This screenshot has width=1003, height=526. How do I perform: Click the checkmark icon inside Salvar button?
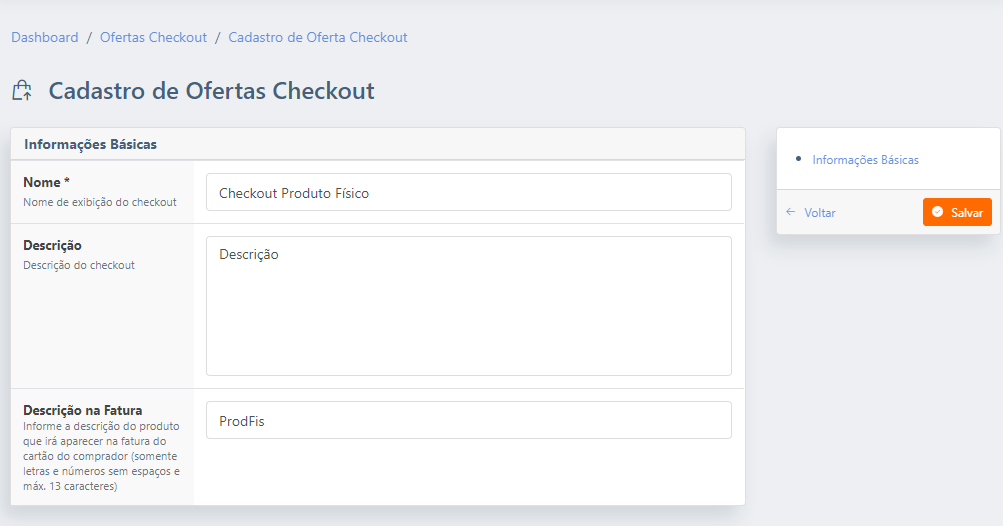click(937, 212)
